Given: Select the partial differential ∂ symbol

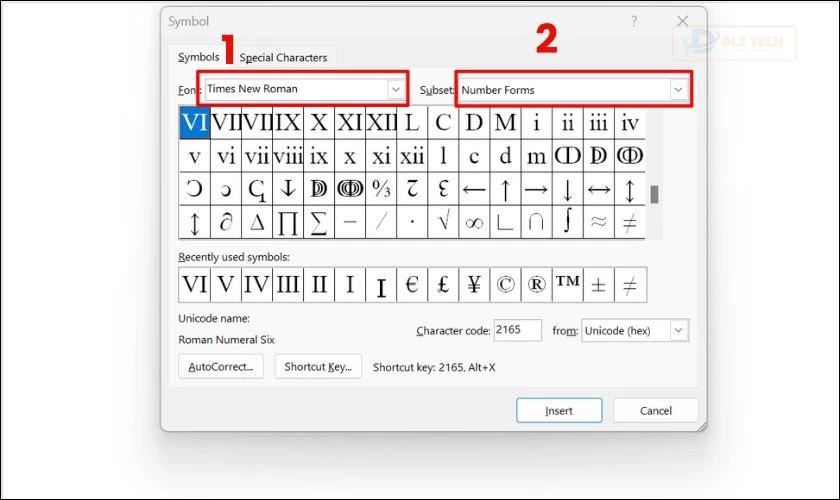Looking at the screenshot, I should [x=226, y=222].
